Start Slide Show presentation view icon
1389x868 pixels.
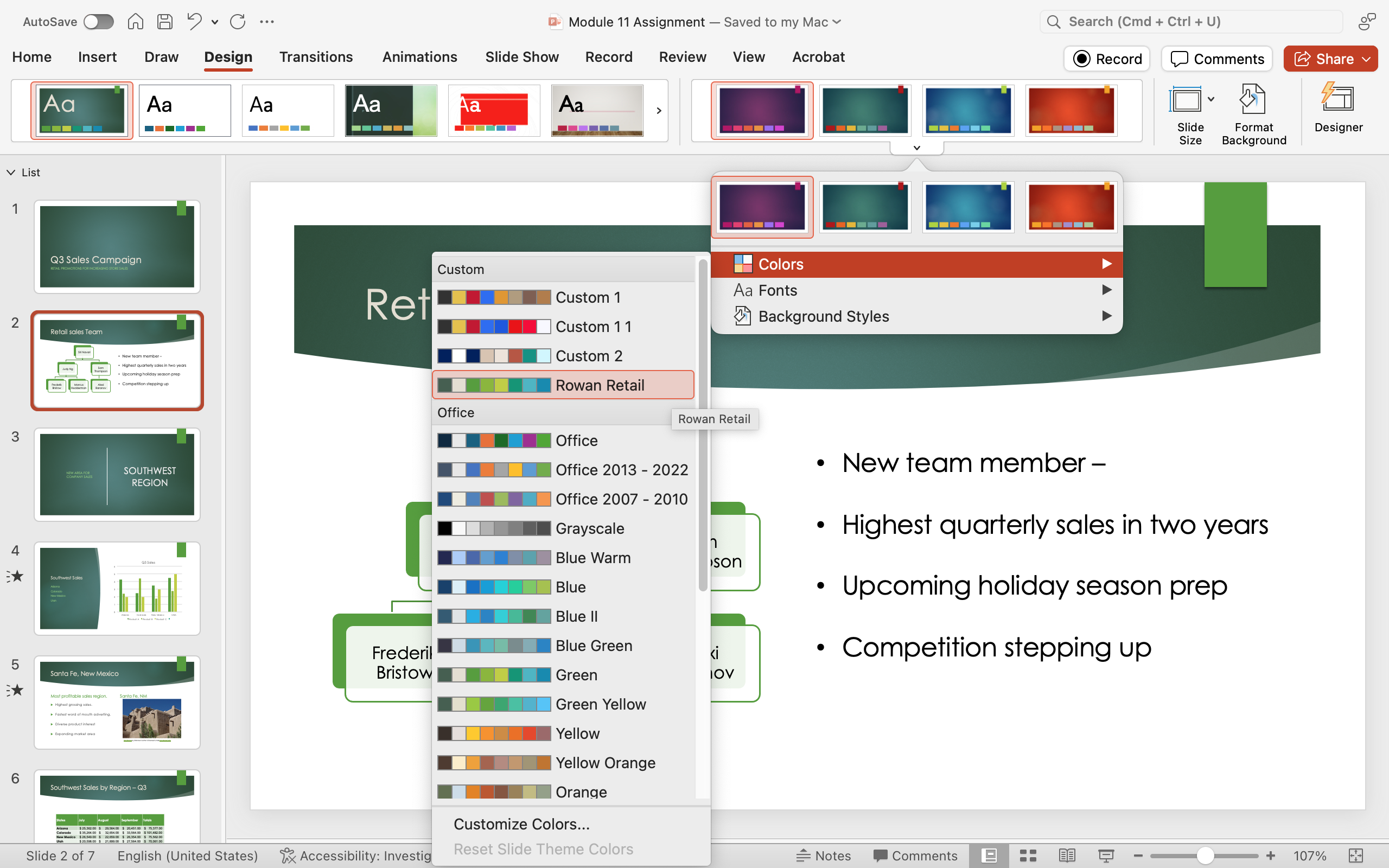pos(1106,856)
